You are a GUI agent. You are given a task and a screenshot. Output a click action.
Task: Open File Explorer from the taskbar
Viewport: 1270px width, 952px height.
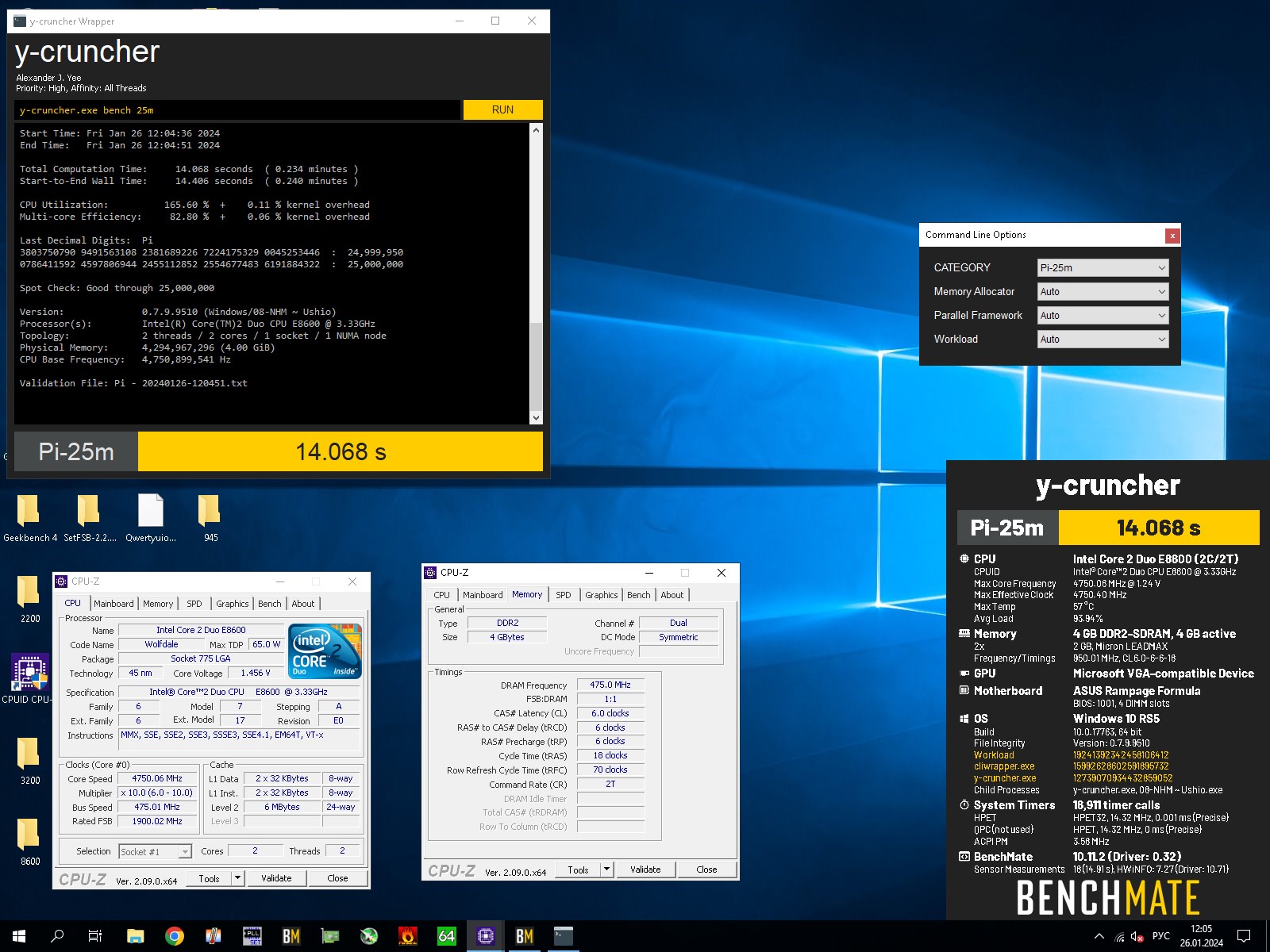coord(135,936)
